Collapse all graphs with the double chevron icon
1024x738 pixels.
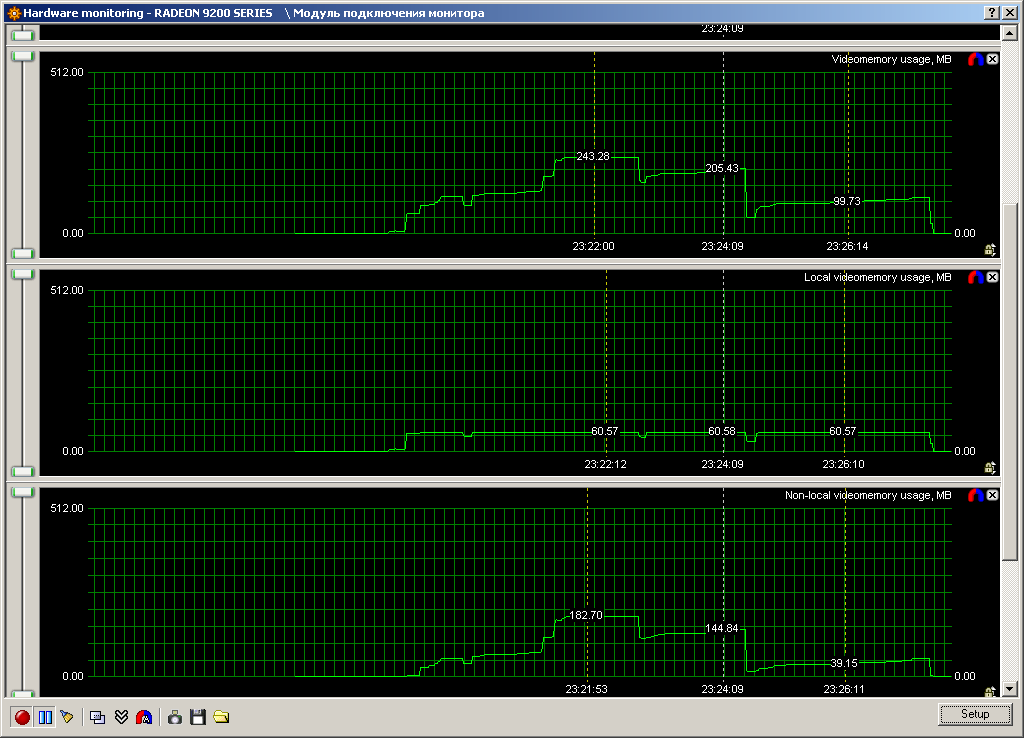point(121,716)
